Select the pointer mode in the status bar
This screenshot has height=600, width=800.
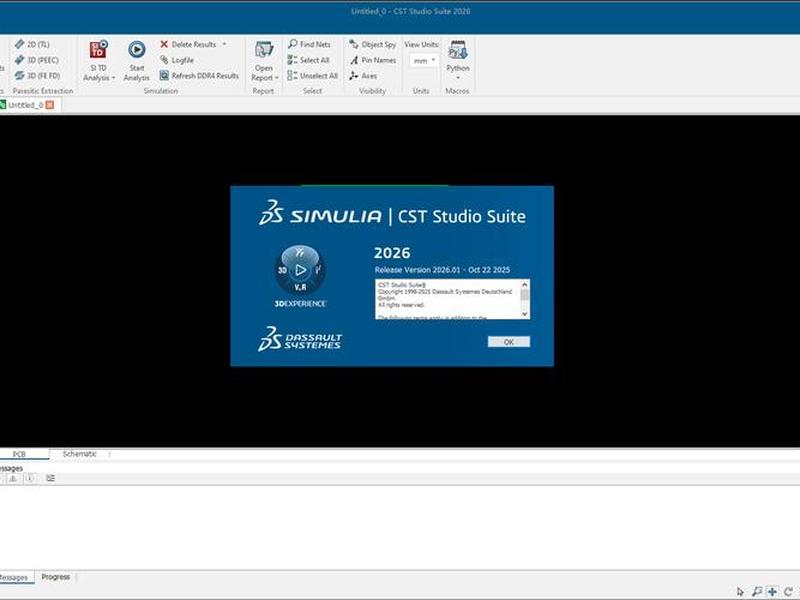[740, 592]
